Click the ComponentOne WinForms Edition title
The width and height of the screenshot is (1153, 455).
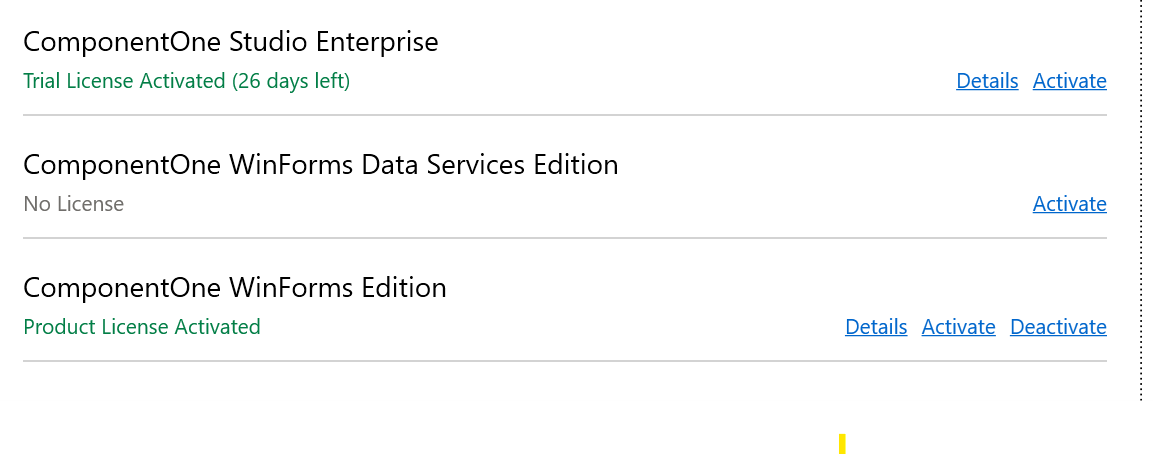coord(234,288)
